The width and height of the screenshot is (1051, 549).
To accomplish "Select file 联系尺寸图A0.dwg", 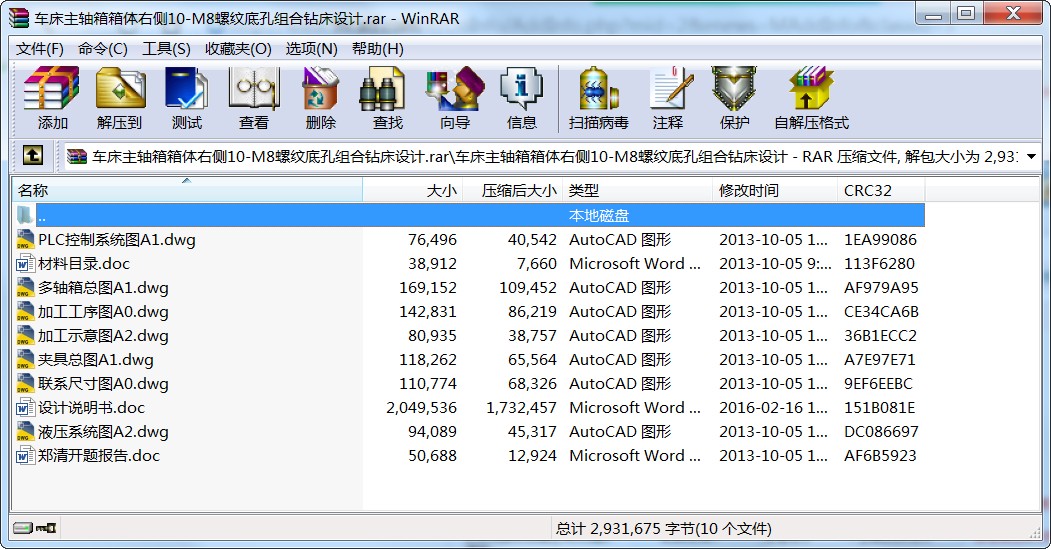I will coord(103,384).
